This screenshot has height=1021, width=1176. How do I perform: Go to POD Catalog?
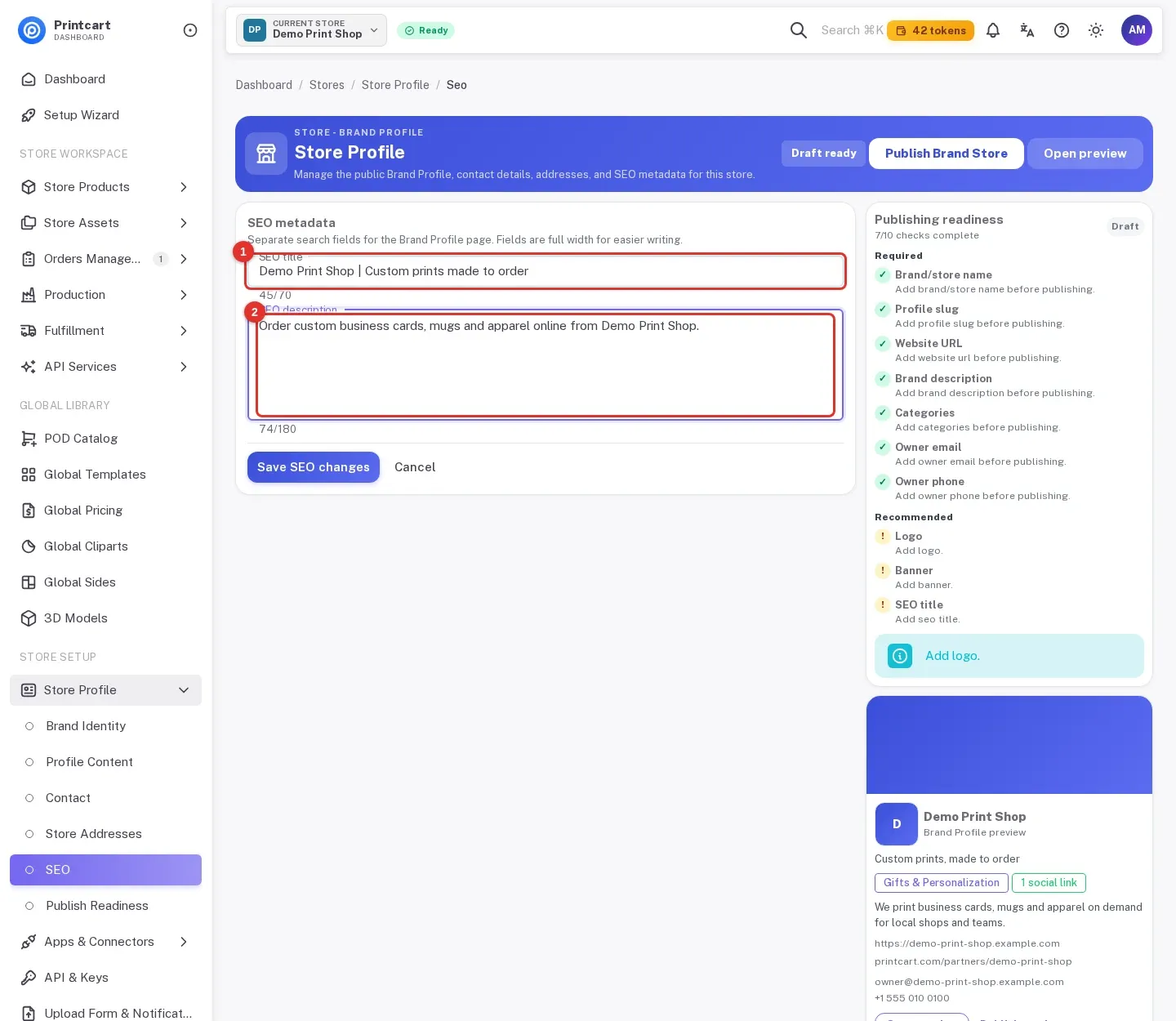click(x=106, y=439)
